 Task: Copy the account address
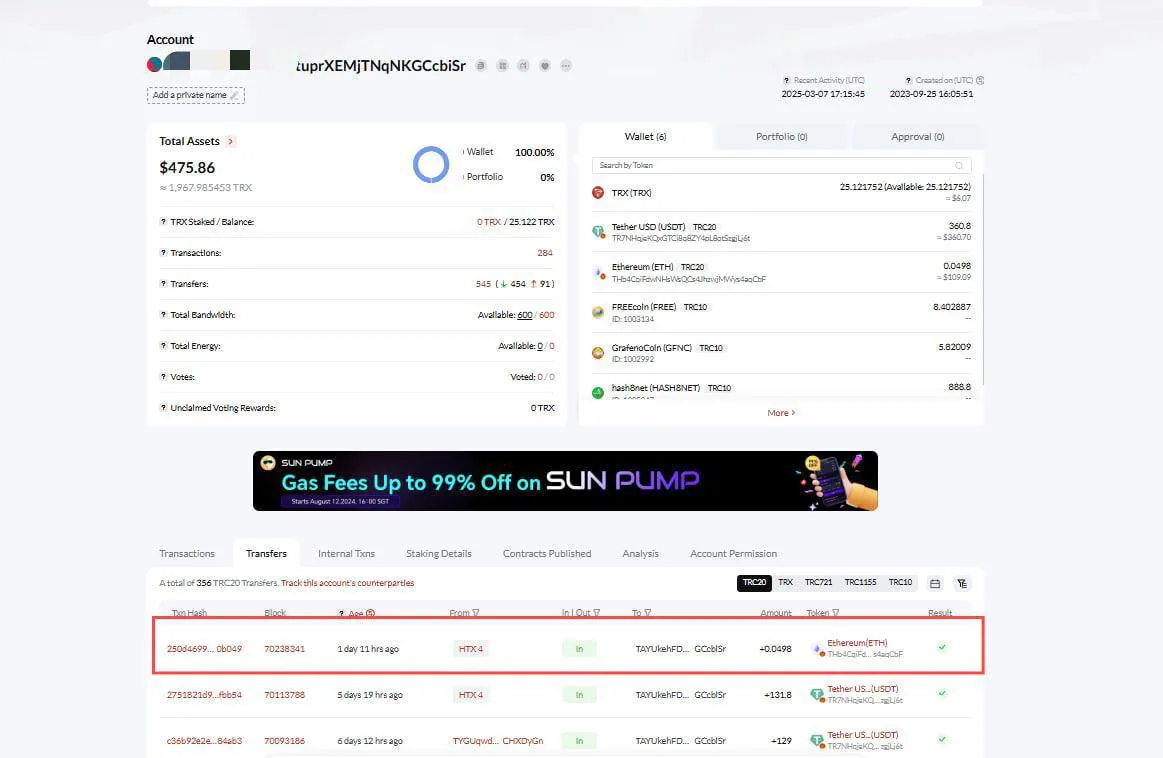pyautogui.click(x=481, y=65)
